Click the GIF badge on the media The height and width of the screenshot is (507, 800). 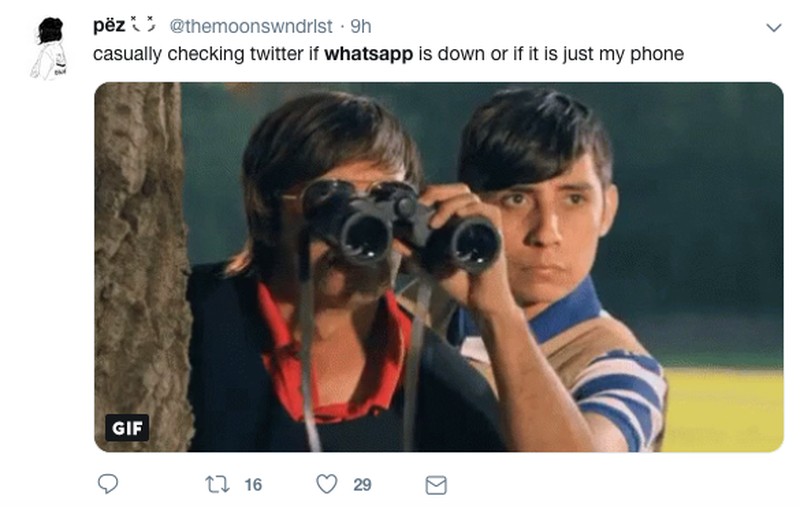127,427
